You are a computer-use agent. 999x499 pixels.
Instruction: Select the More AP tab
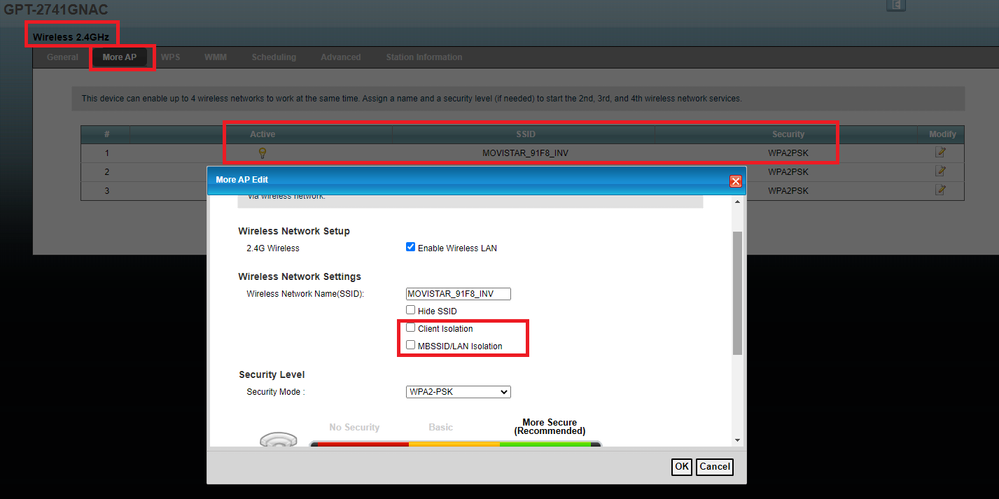tap(120, 57)
